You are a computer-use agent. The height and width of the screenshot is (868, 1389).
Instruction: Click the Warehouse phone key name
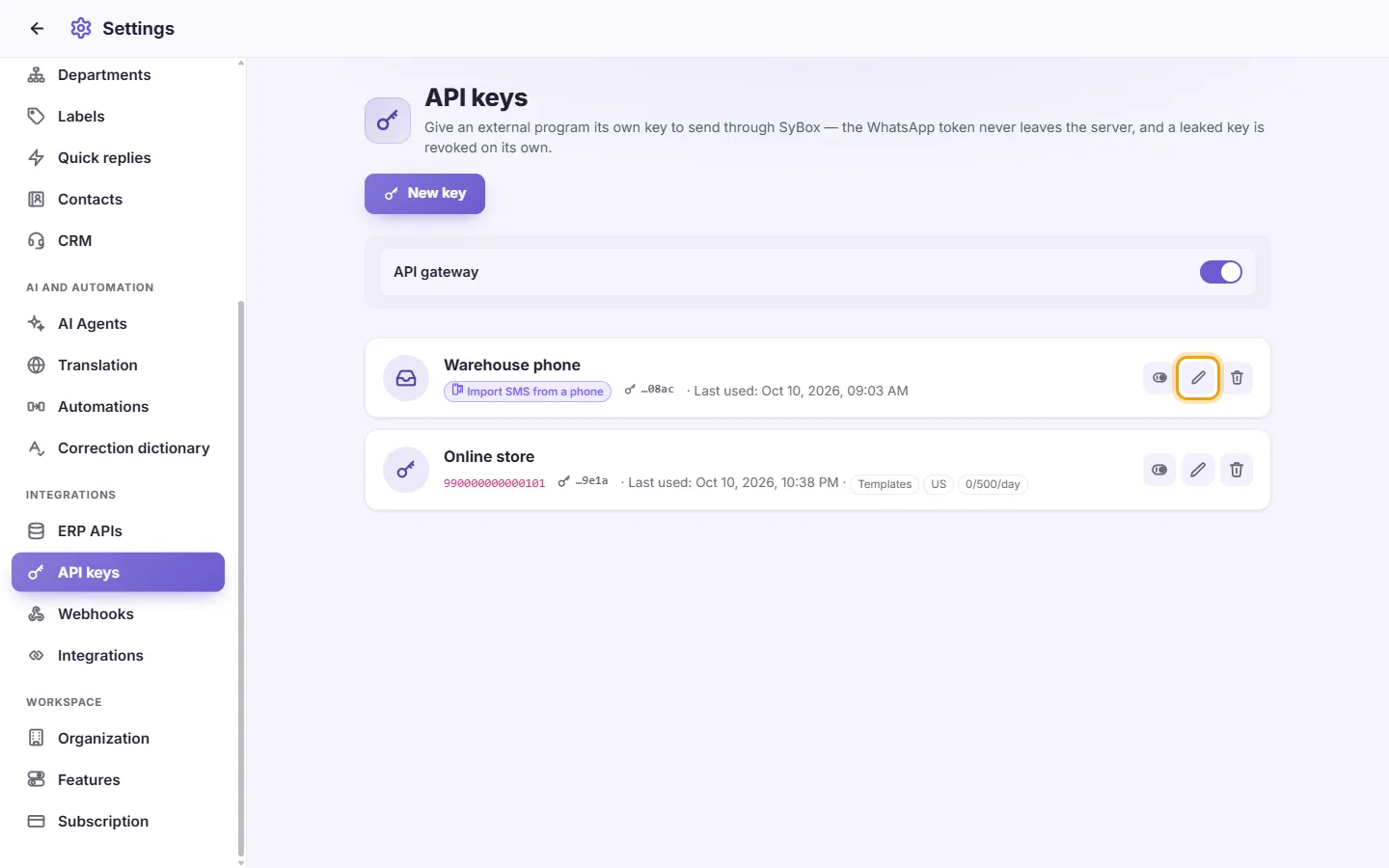pos(512,365)
